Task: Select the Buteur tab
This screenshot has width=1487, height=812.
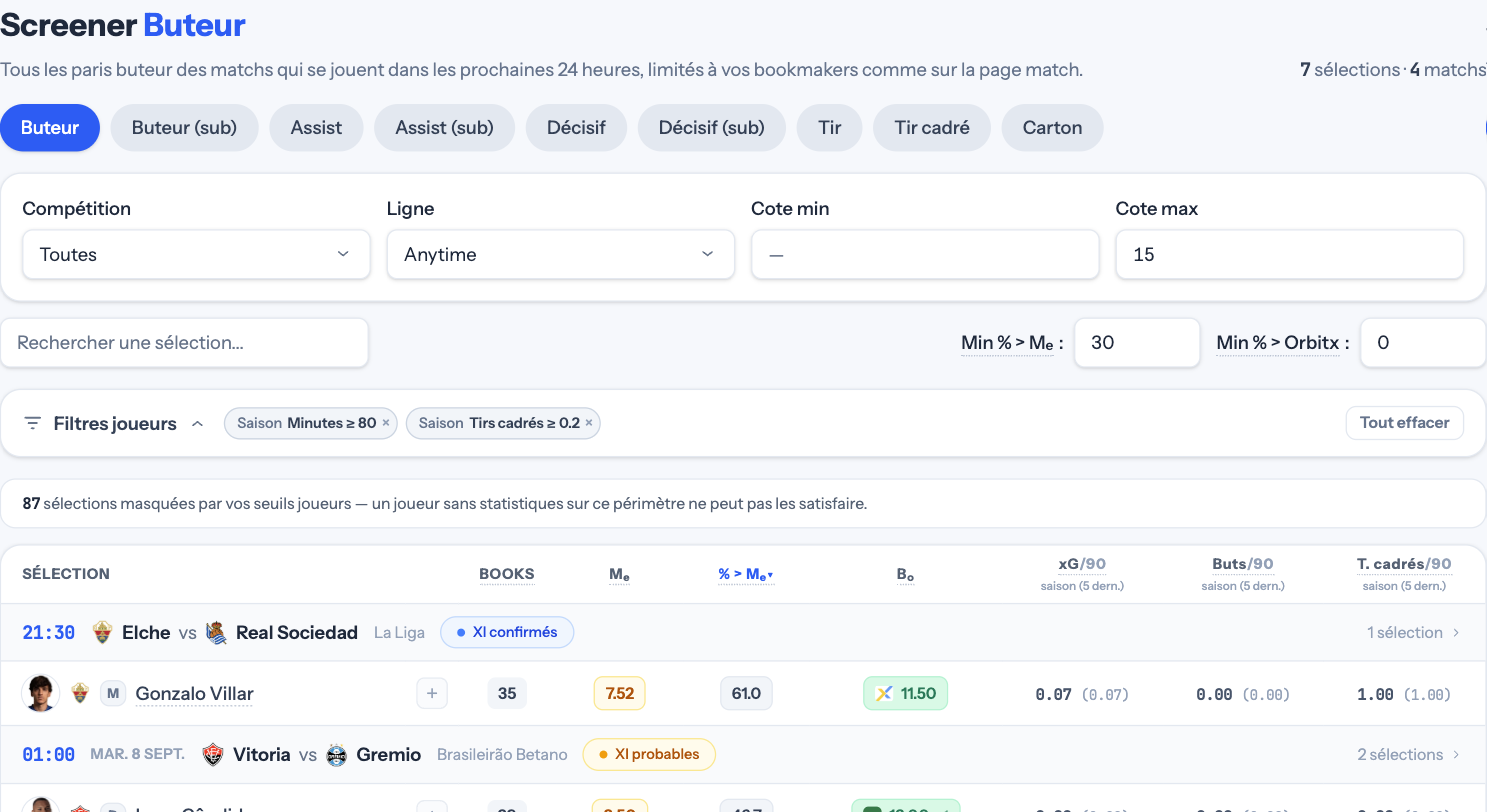Action: [x=50, y=128]
